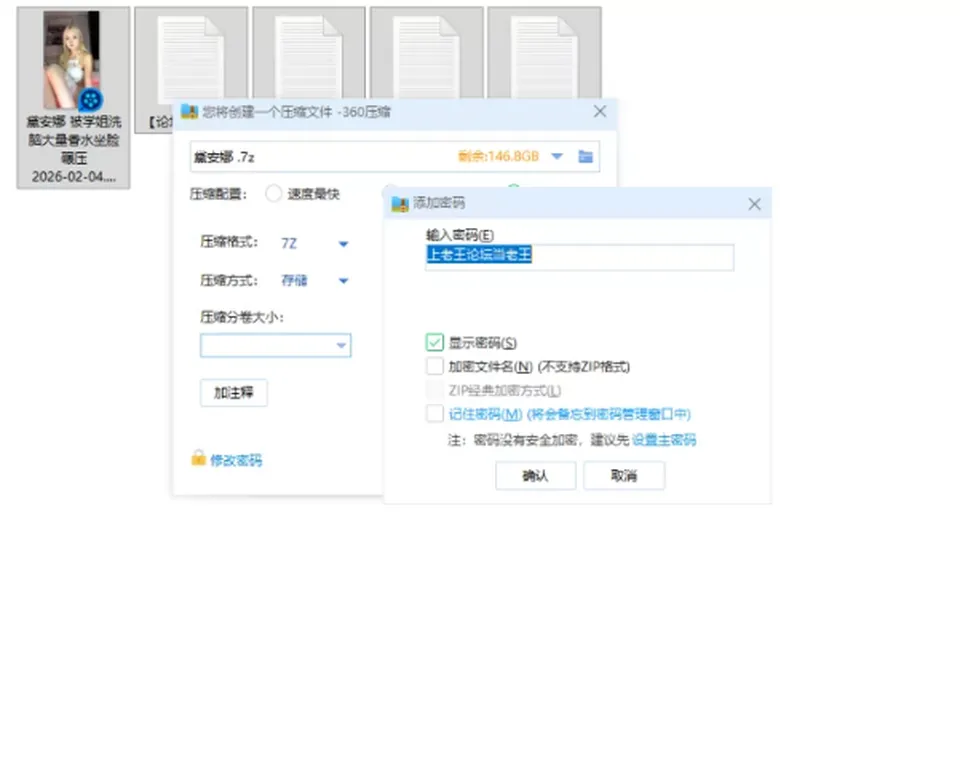
Task: Click the 确认 button
Action: click(536, 476)
